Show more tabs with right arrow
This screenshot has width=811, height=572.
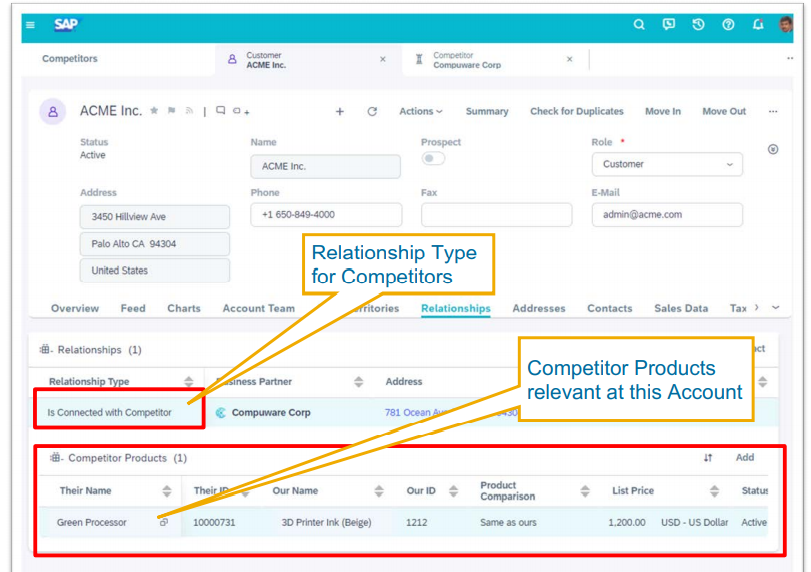(x=757, y=307)
